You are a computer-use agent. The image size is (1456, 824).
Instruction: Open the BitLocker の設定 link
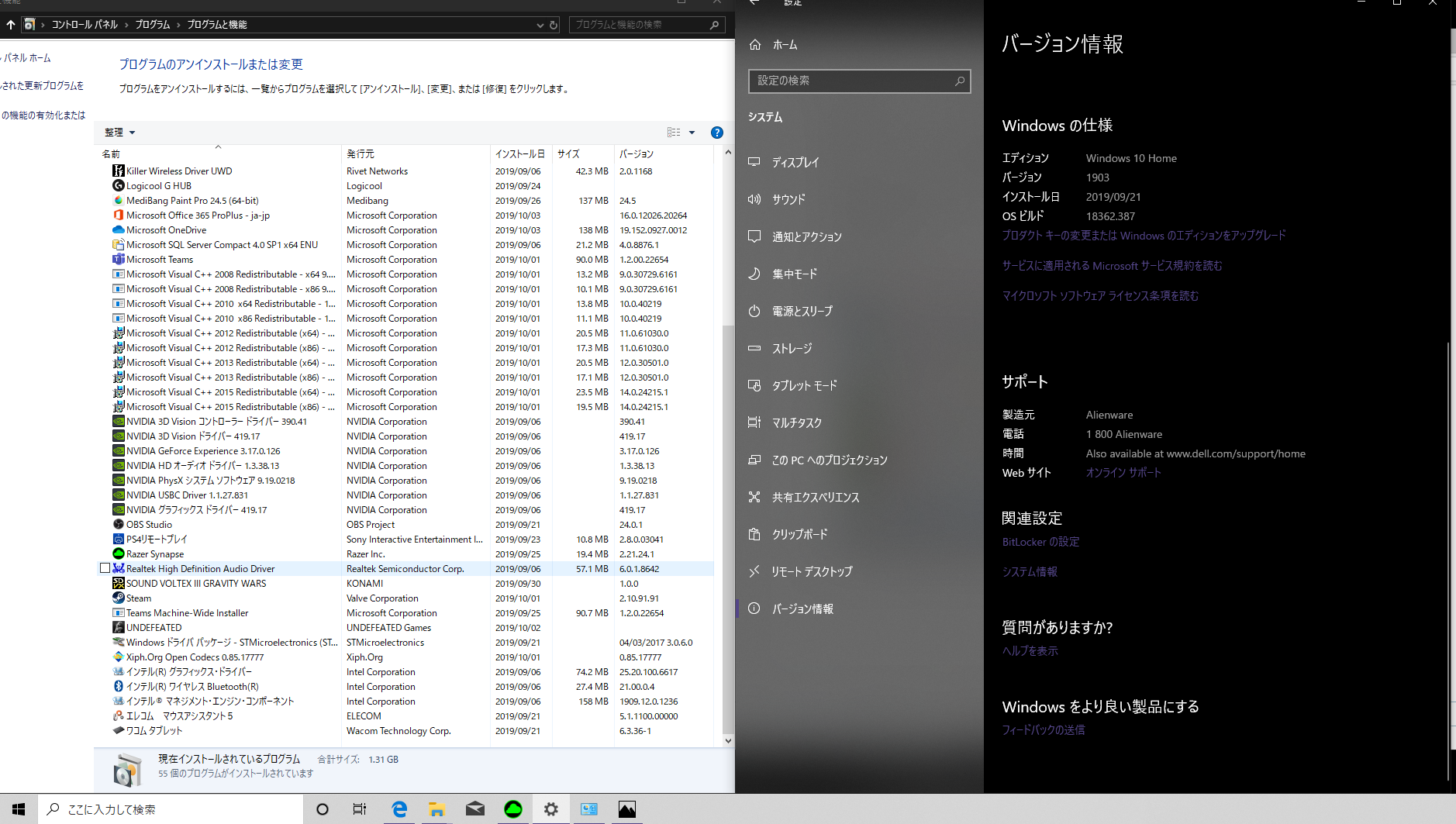click(x=1040, y=542)
